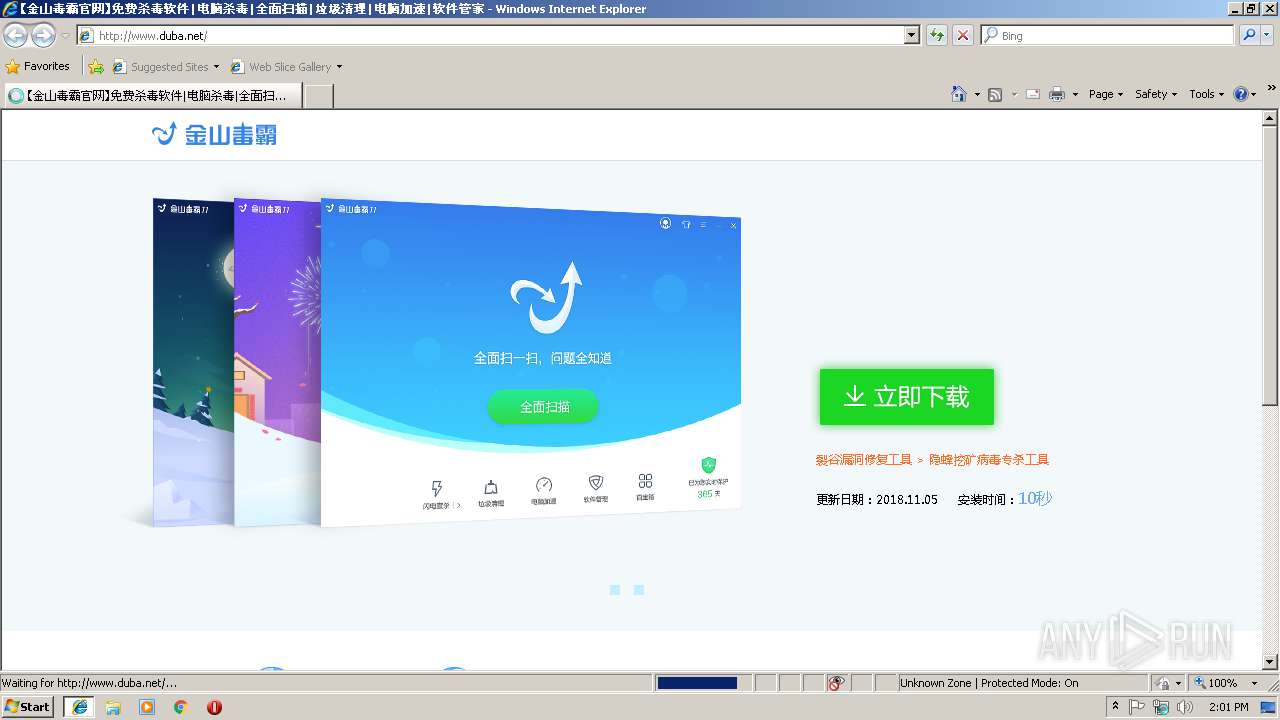Screen dimensions: 1280x720
Task: Open the volume speaker icon in tray
Action: (1184, 707)
